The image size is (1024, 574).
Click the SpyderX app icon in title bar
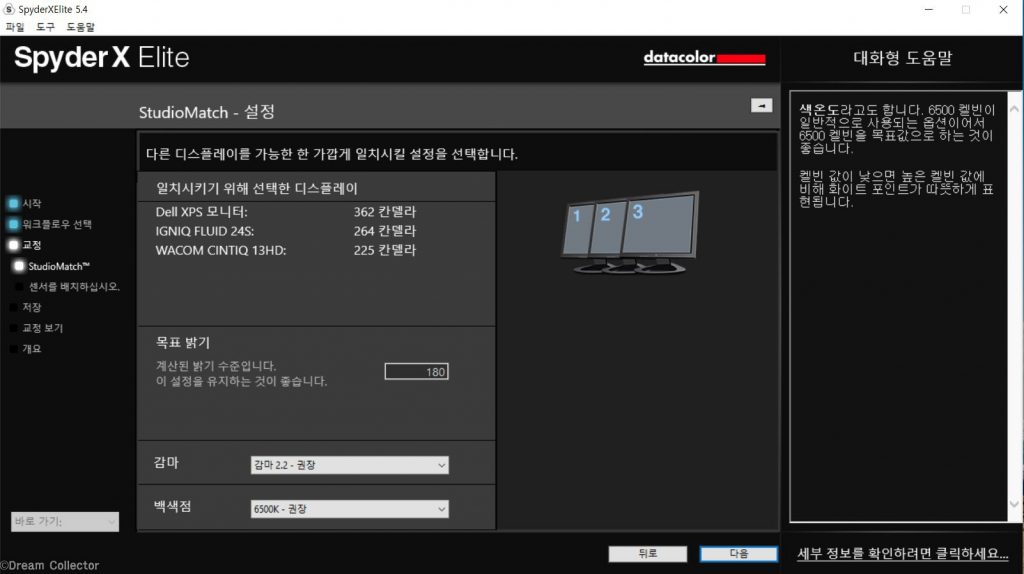tap(8, 9)
